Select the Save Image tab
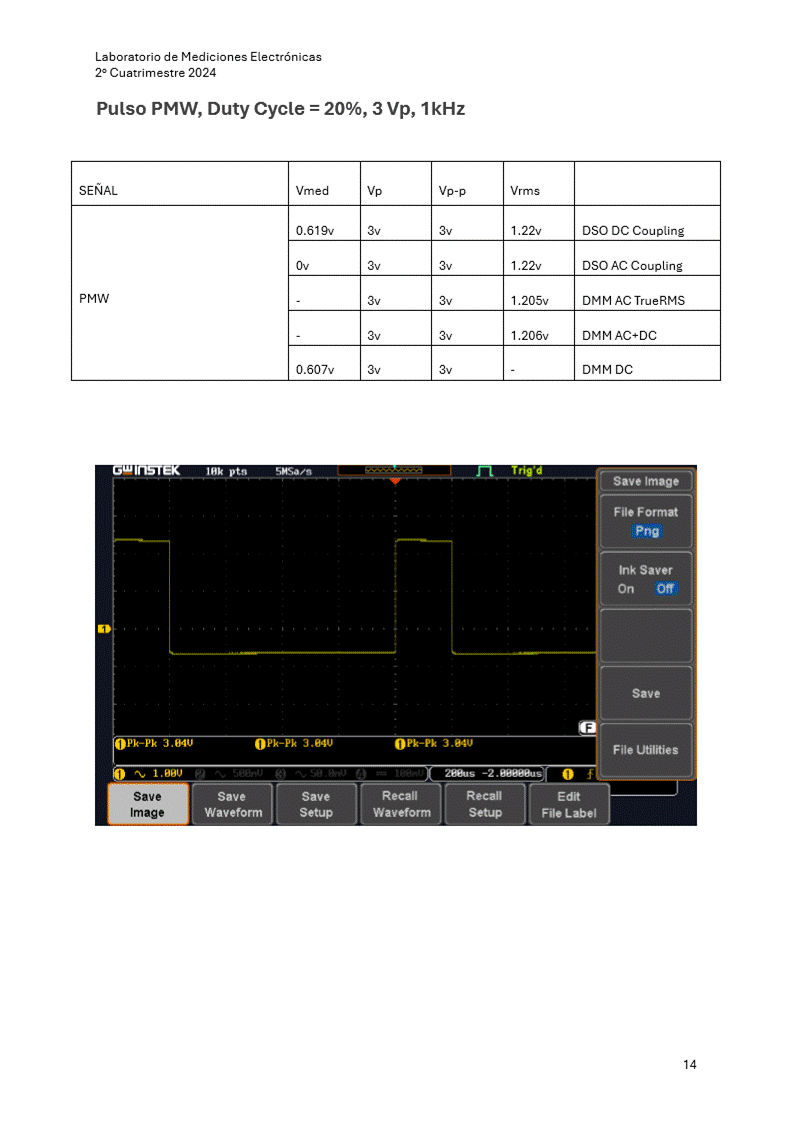This screenshot has width=794, height=1122. pos(147,804)
